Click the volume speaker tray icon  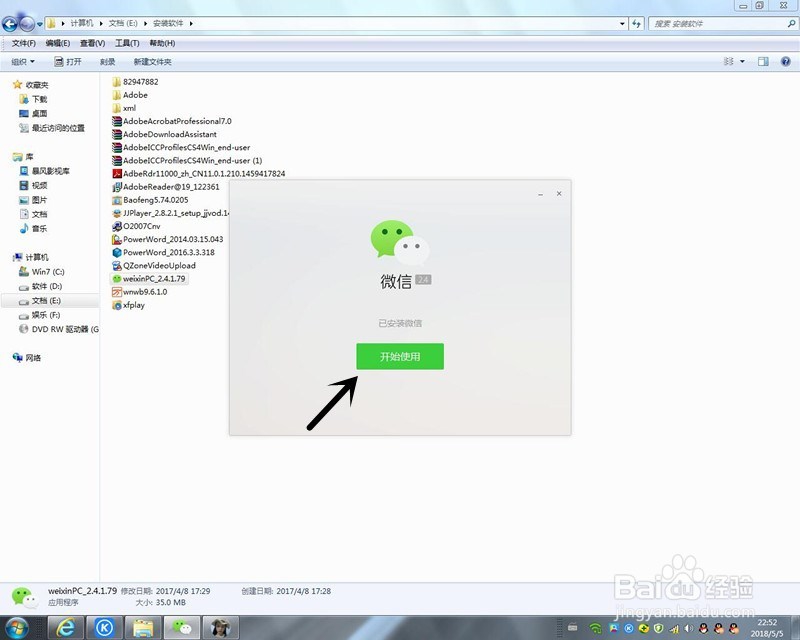pos(688,629)
